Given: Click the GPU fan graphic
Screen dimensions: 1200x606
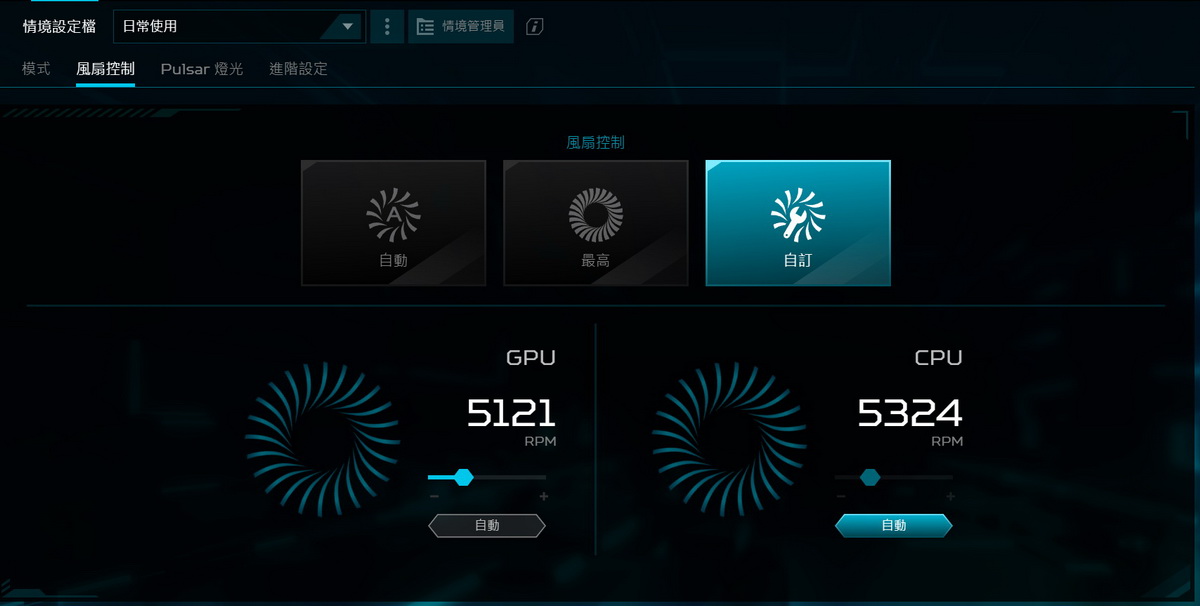Looking at the screenshot, I should click(x=322, y=440).
